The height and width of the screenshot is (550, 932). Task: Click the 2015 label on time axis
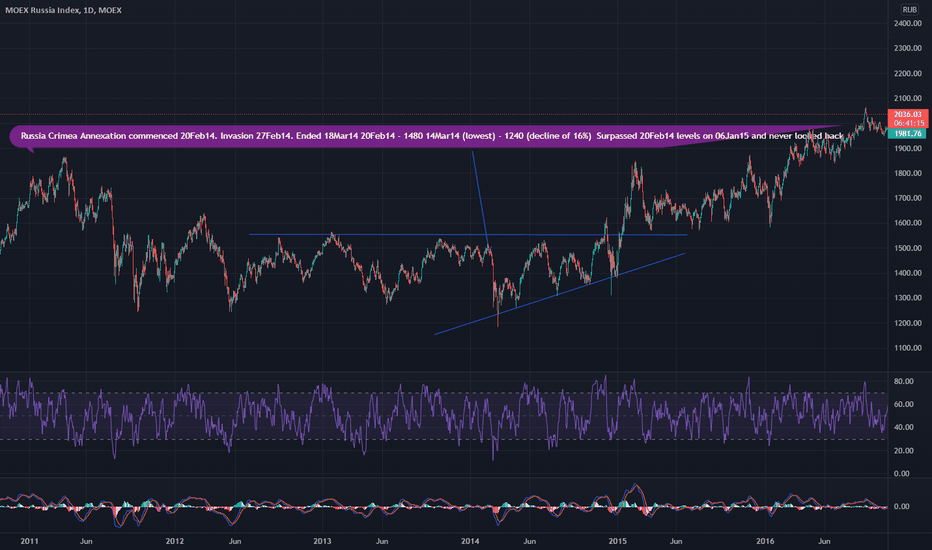[618, 541]
